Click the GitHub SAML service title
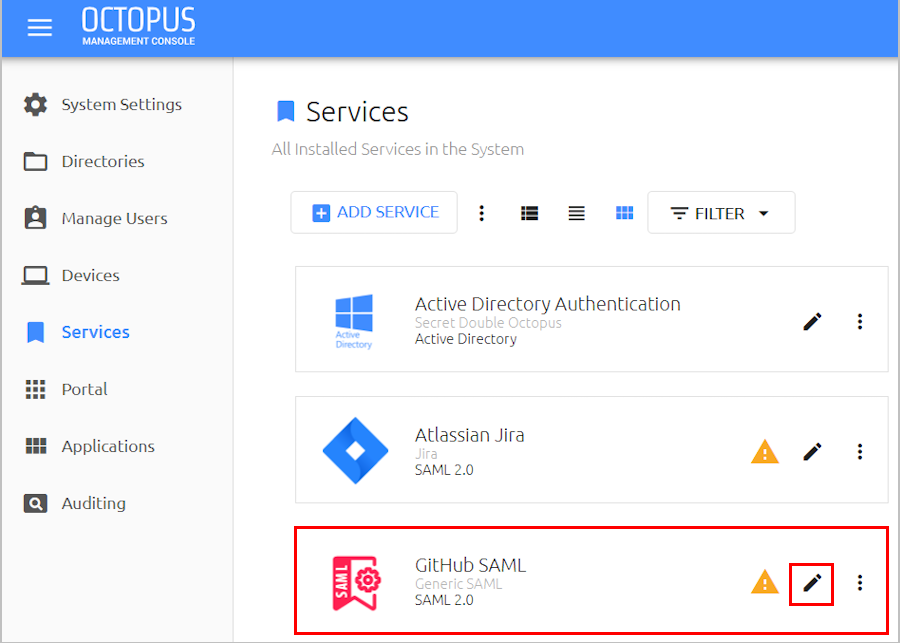The height and width of the screenshot is (643, 900). pos(470,565)
